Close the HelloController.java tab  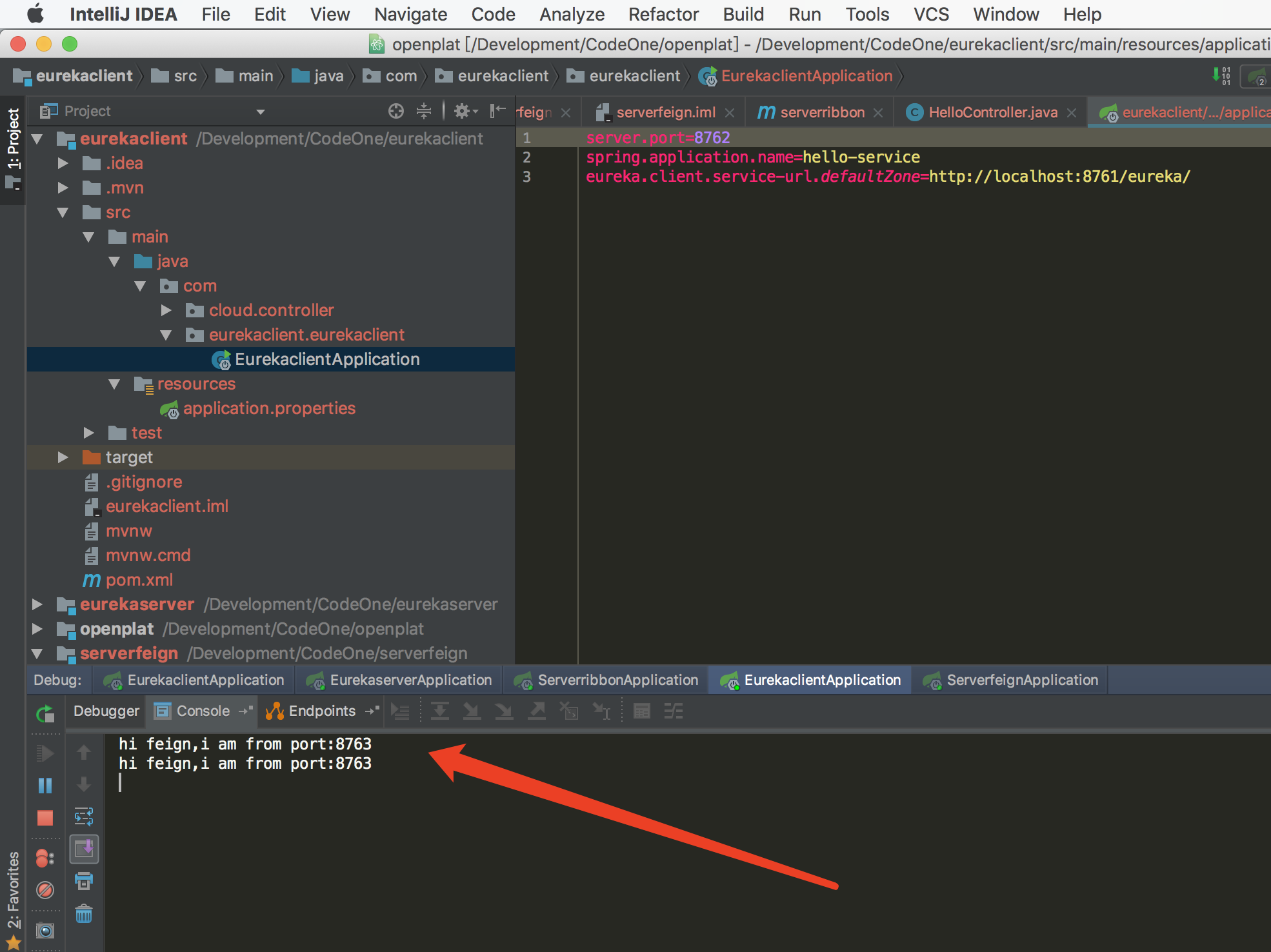[x=1072, y=113]
